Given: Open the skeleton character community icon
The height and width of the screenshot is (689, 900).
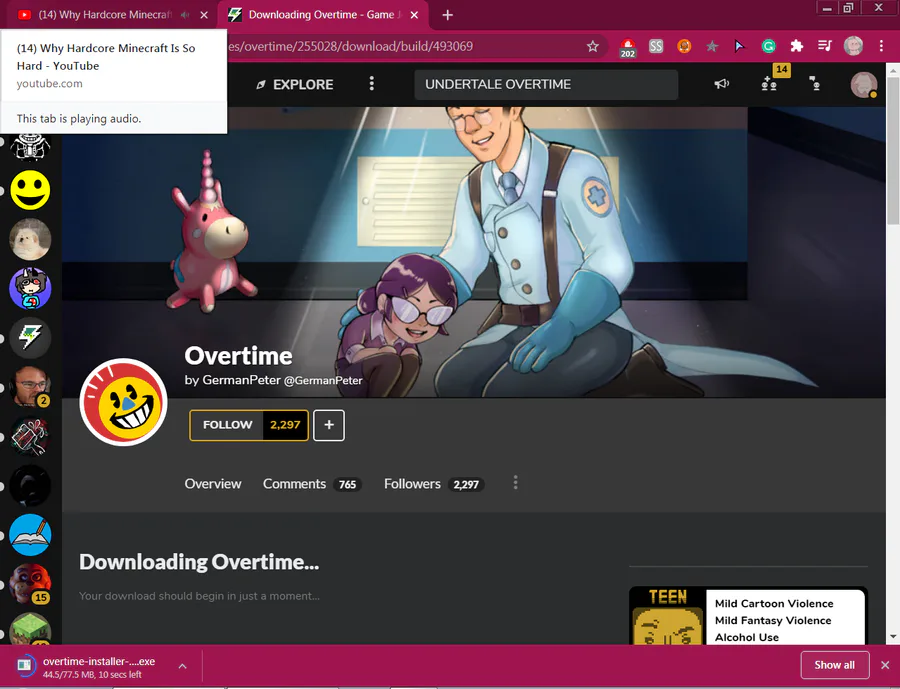Looking at the screenshot, I should click(x=30, y=146).
